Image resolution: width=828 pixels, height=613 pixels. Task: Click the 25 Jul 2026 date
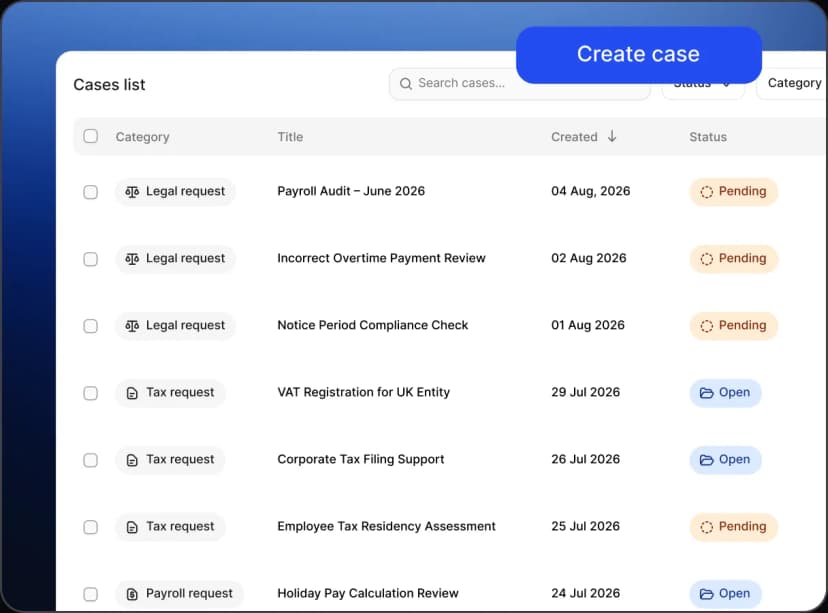point(586,526)
